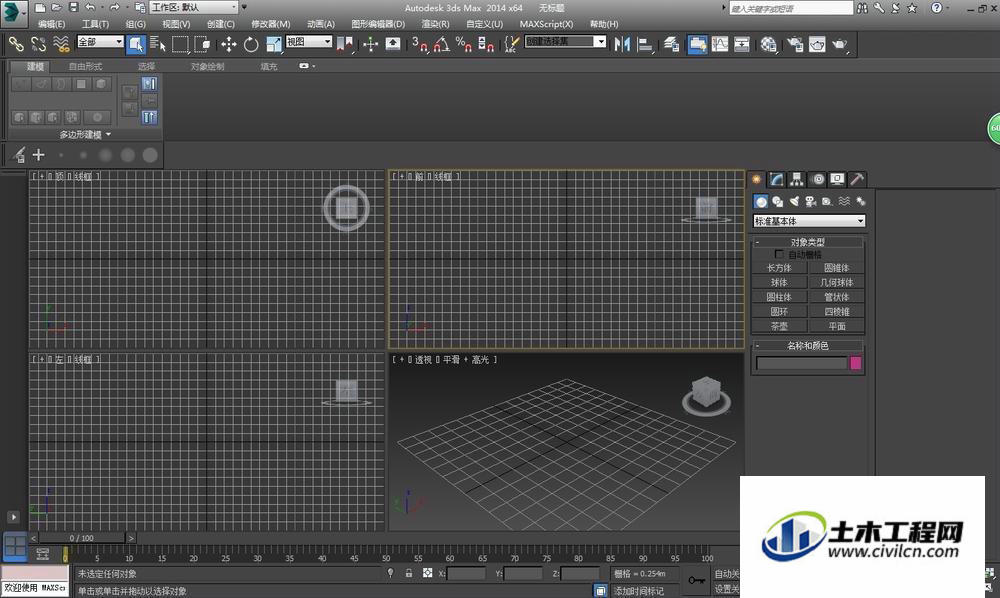1000x598 pixels.
Task: Choose the Select and Scale tool
Action: click(274, 44)
